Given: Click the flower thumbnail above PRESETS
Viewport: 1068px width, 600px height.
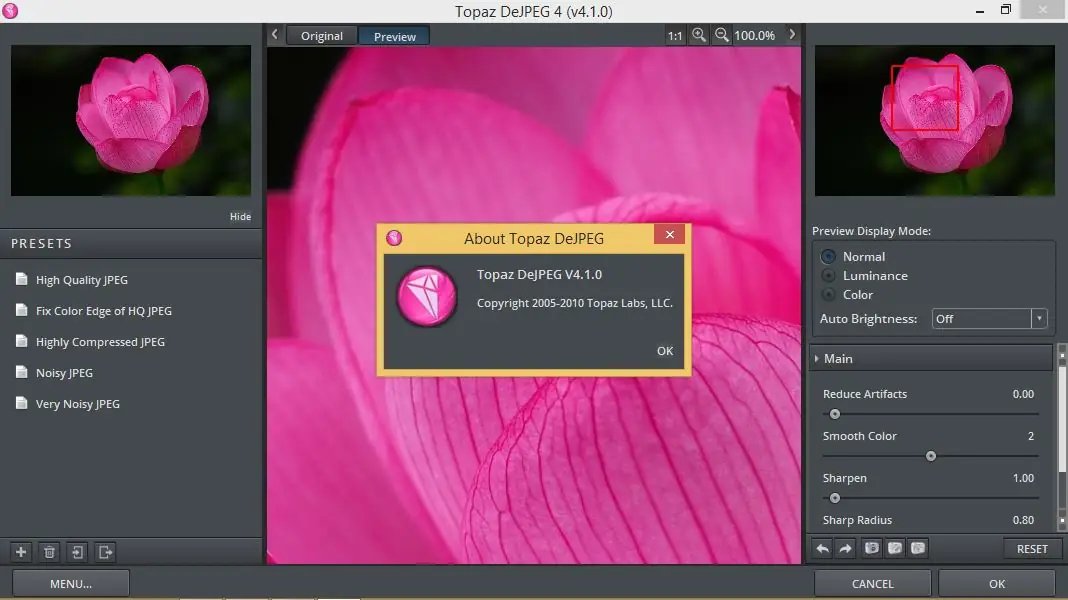Looking at the screenshot, I should pos(131,121).
